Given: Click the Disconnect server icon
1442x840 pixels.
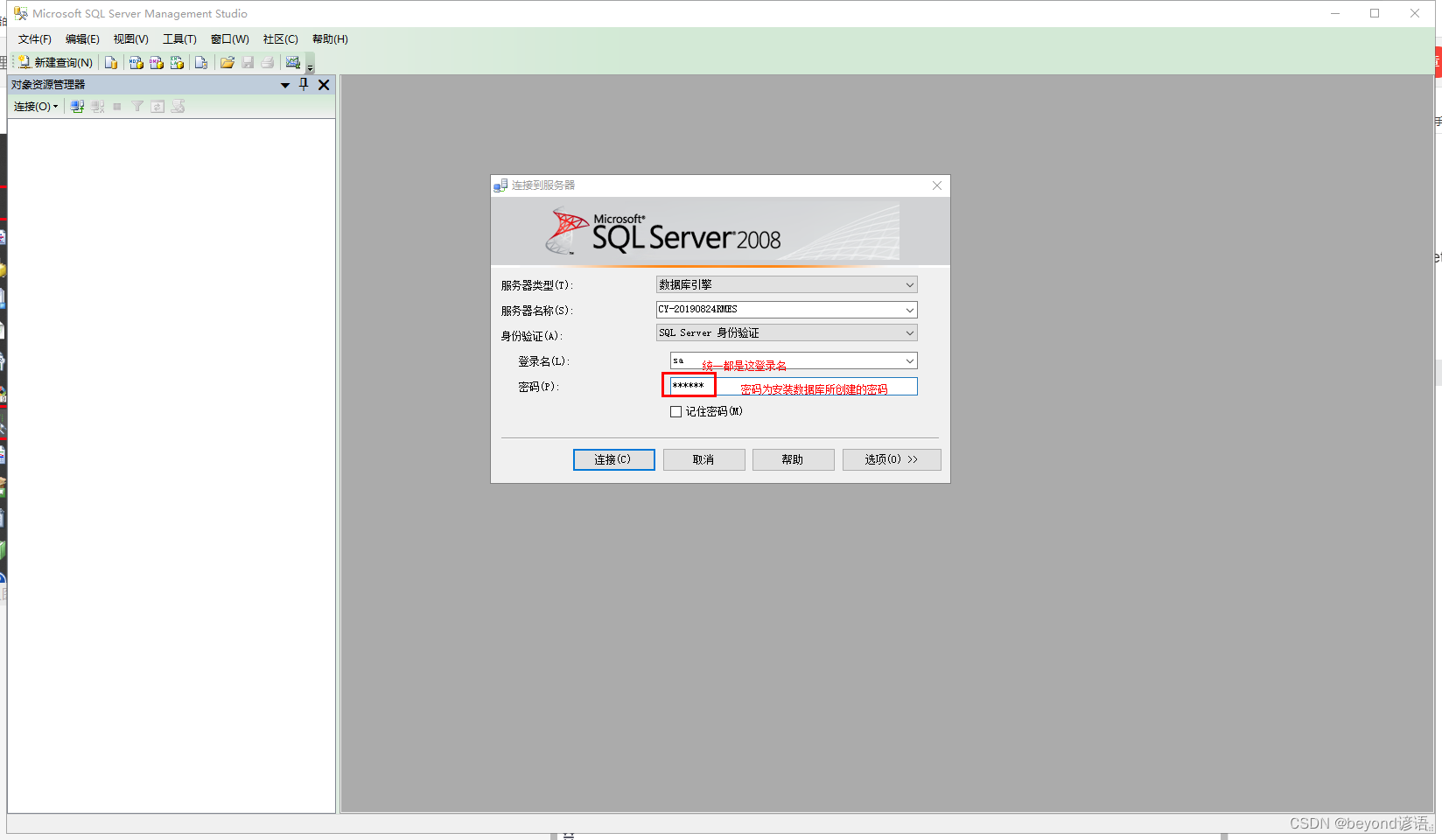Looking at the screenshot, I should [x=97, y=106].
